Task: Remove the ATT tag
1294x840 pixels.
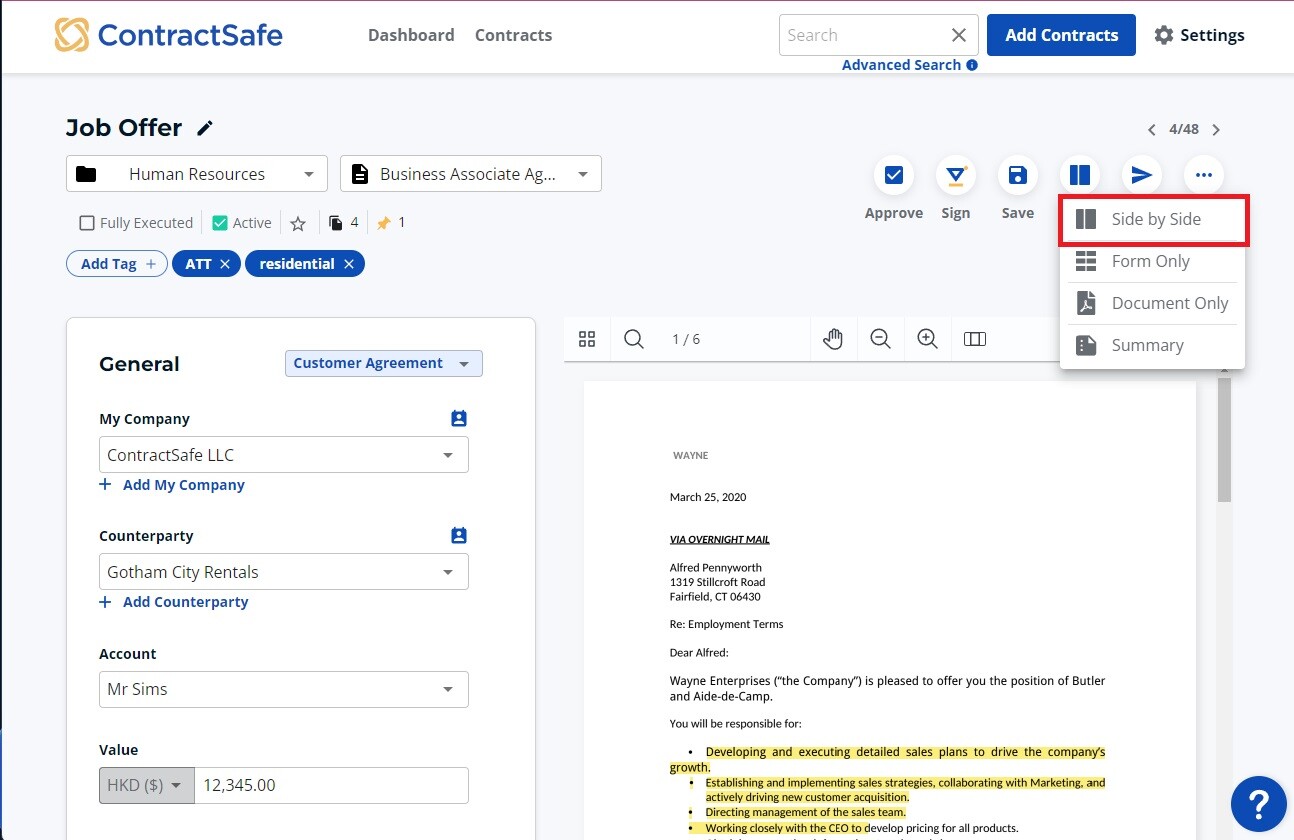Action: tap(225, 264)
